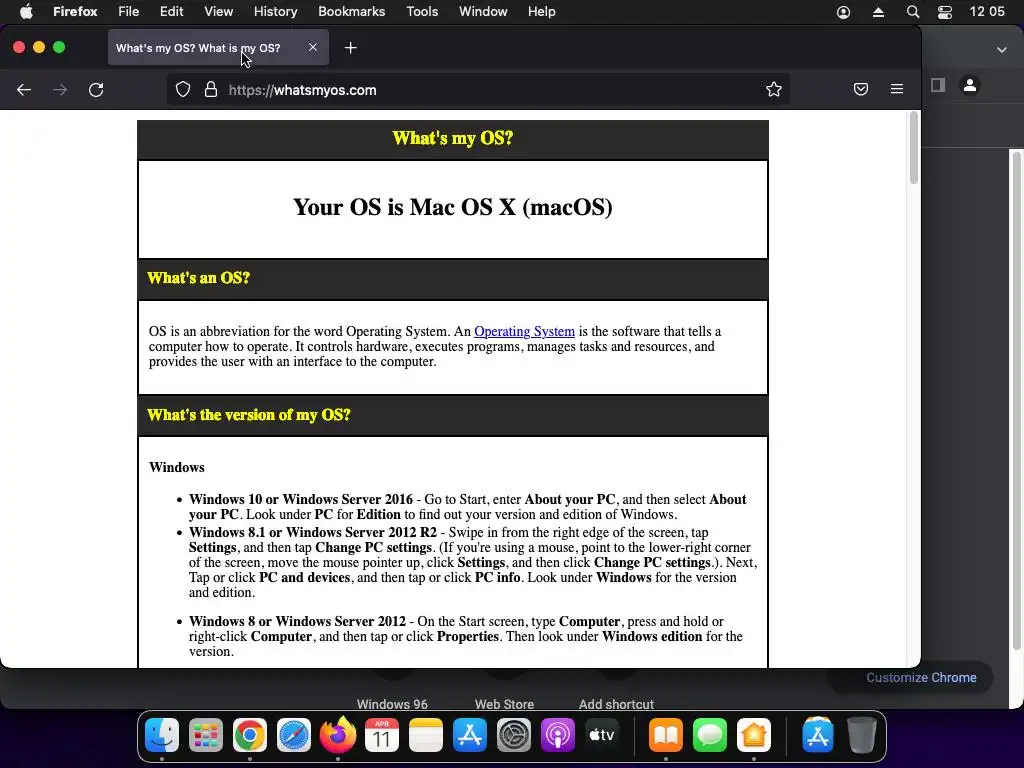Open the Bookmarks menu
This screenshot has width=1024, height=768.
[x=351, y=12]
